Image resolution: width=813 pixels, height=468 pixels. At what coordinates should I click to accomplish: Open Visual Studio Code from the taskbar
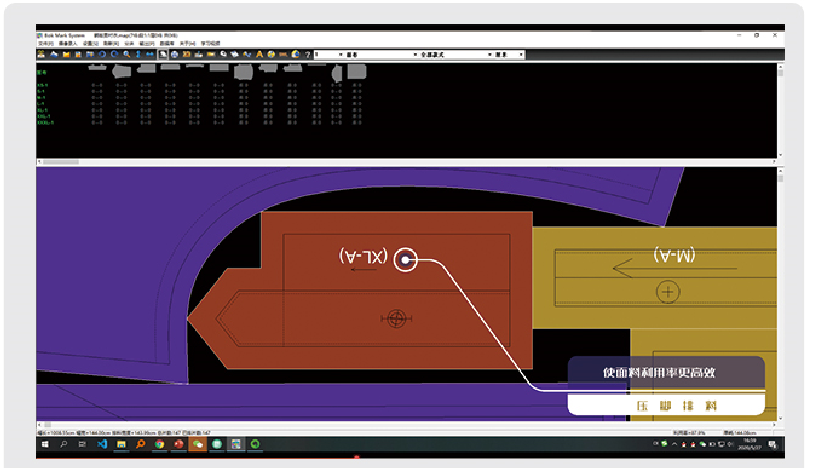coord(102,443)
